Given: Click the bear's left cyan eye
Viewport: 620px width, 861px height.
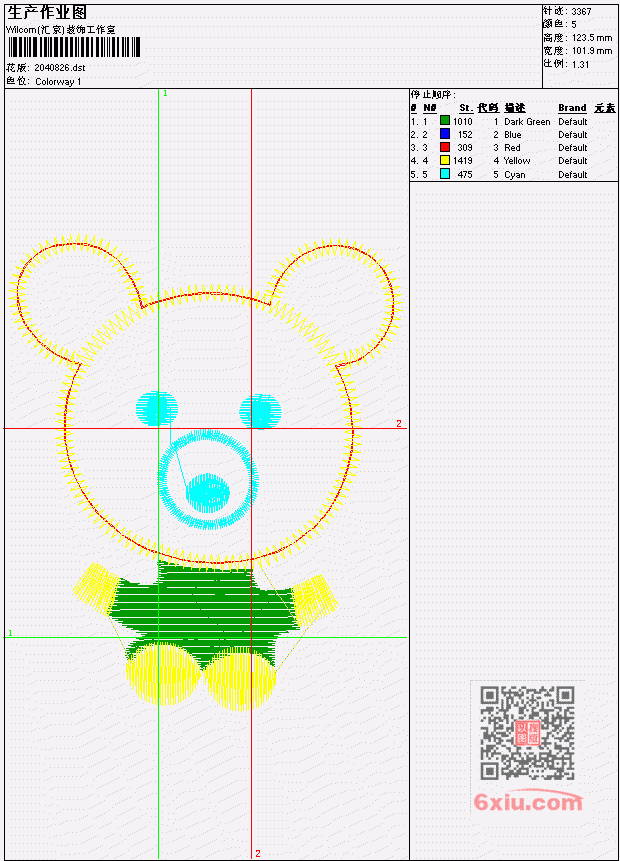Looking at the screenshot, I should pyautogui.click(x=157, y=409).
